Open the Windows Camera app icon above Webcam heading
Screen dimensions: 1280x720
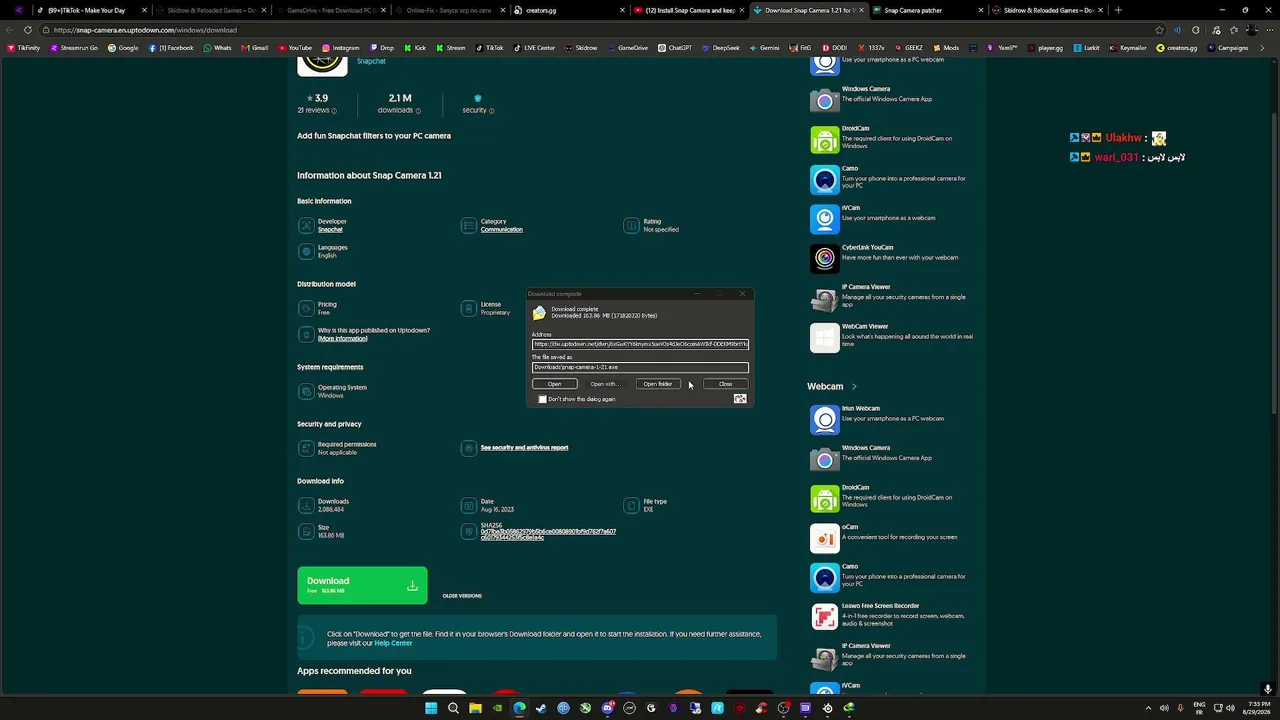(824, 100)
